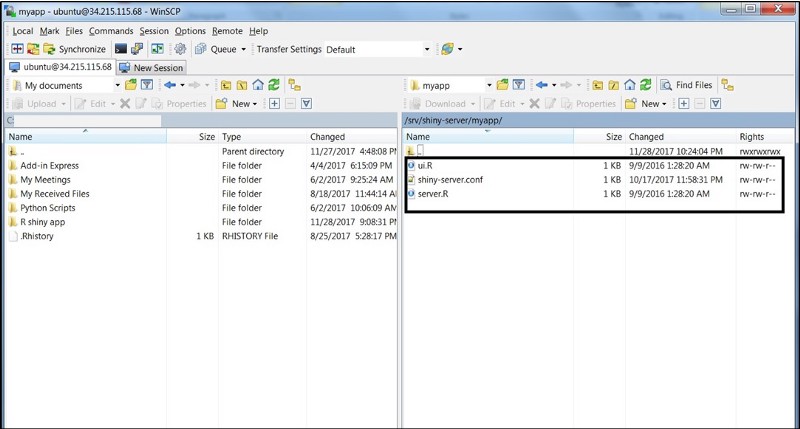The width and height of the screenshot is (800, 429).
Task: Expand the My documents drive dropdown
Action: pyautogui.click(x=116, y=85)
